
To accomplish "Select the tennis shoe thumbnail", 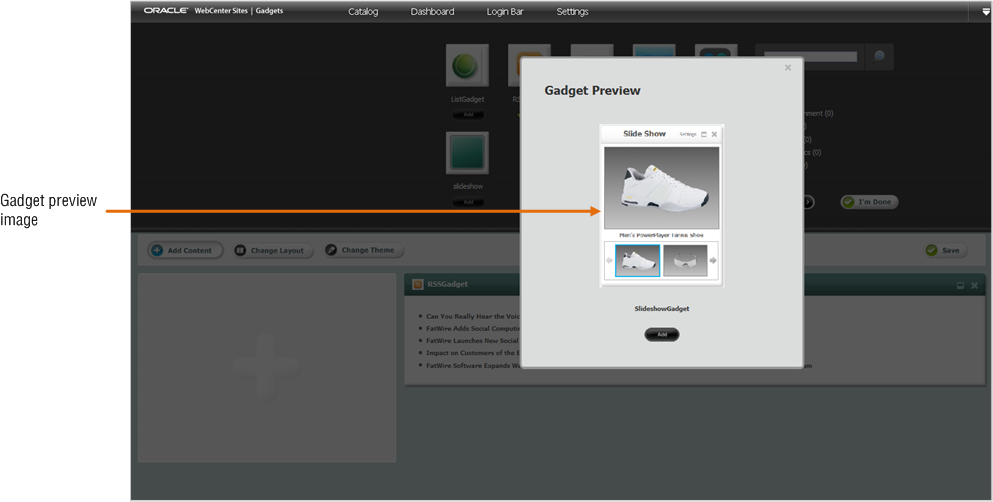I will tap(638, 260).
